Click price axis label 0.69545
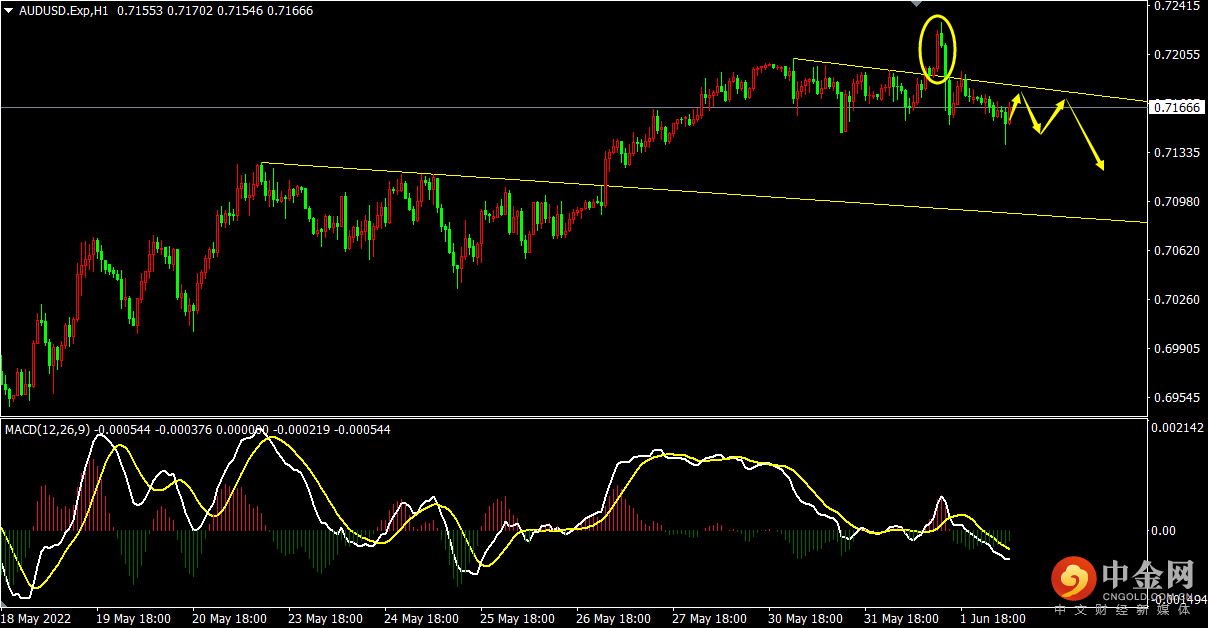 coord(1176,398)
